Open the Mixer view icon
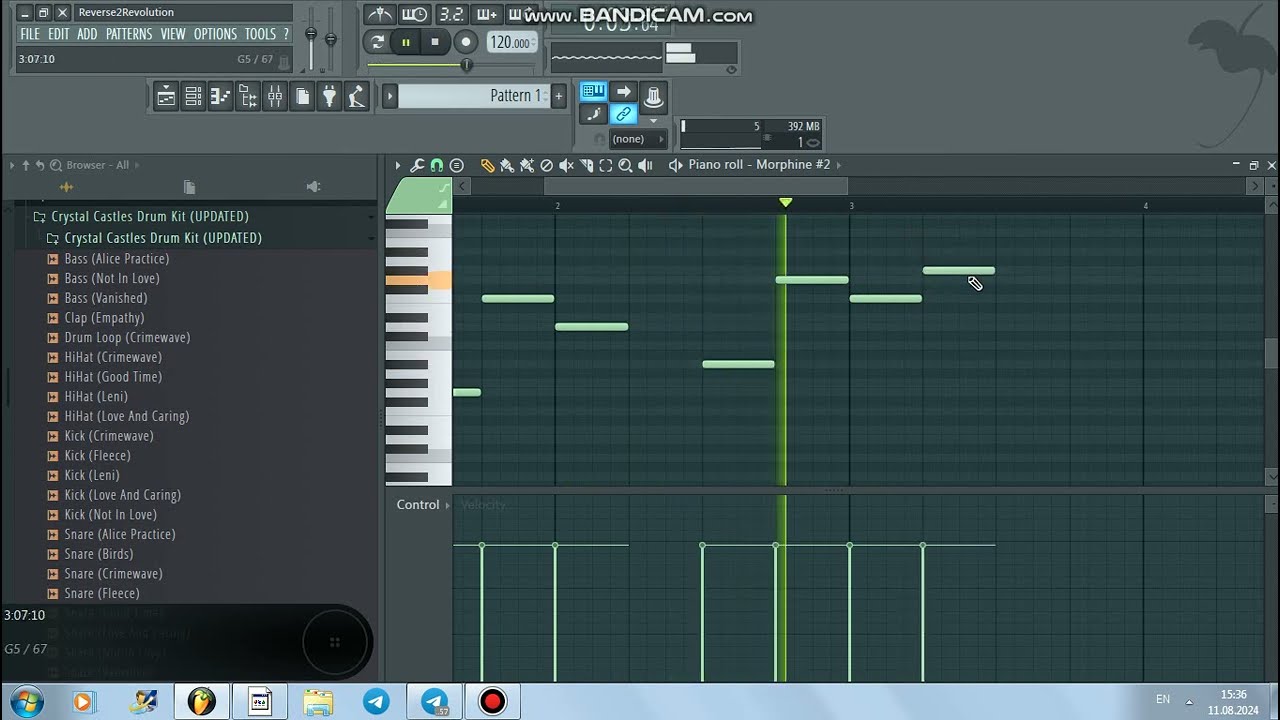The image size is (1280, 720). 275,97
